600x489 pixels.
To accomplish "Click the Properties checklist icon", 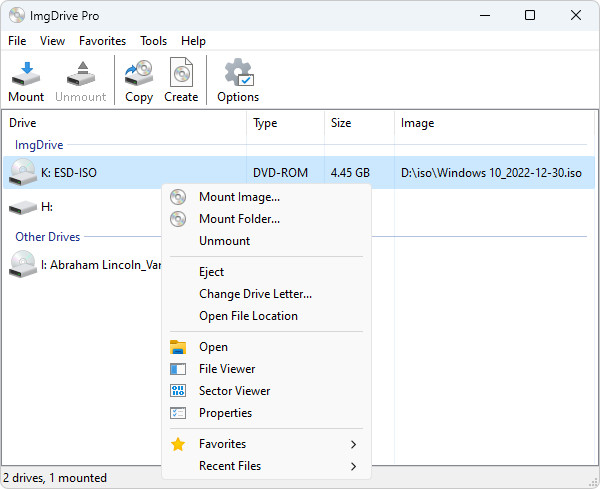I will pyautogui.click(x=178, y=413).
